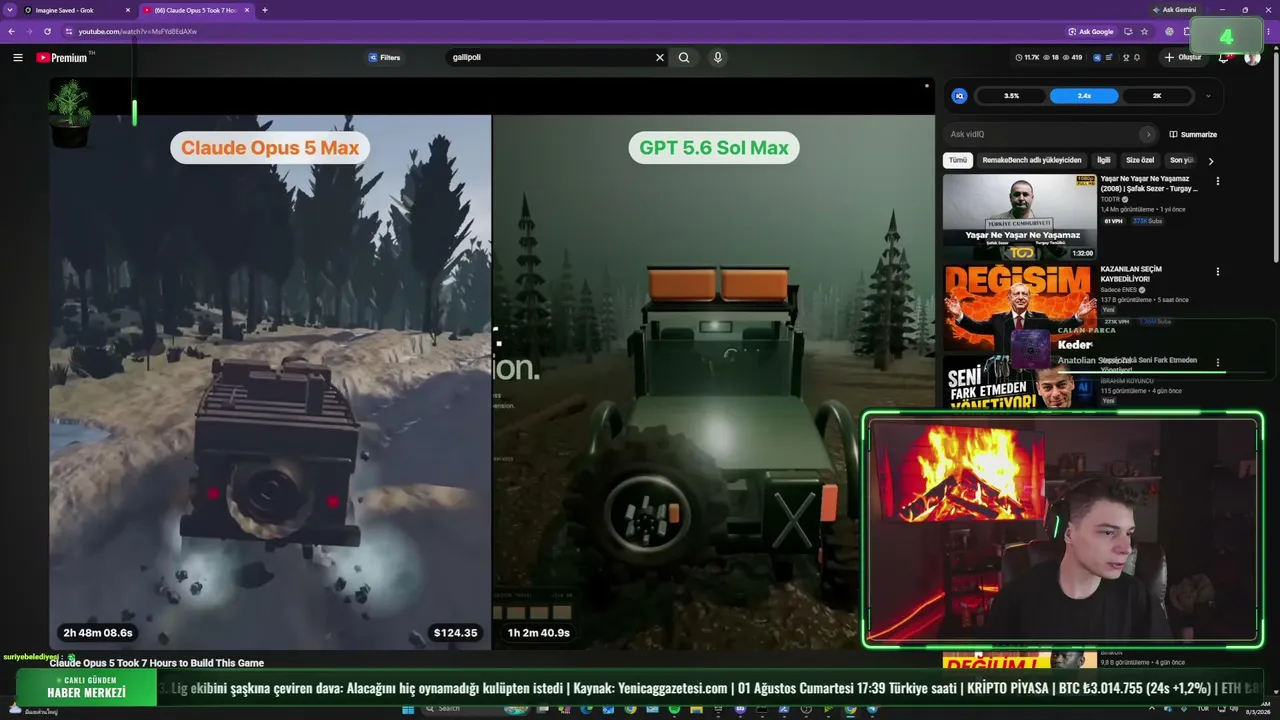
Task: Select the 2.4x vidIQ stat pill
Action: click(1084, 96)
